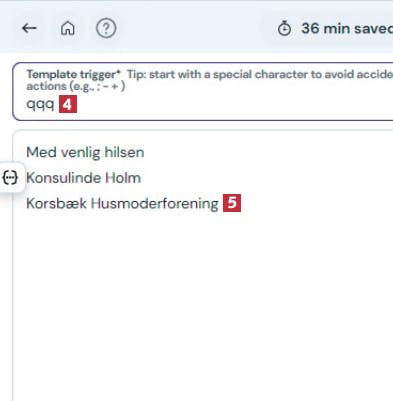
Task: Click the stopwatch icon beside time saved
Action: [284, 28]
